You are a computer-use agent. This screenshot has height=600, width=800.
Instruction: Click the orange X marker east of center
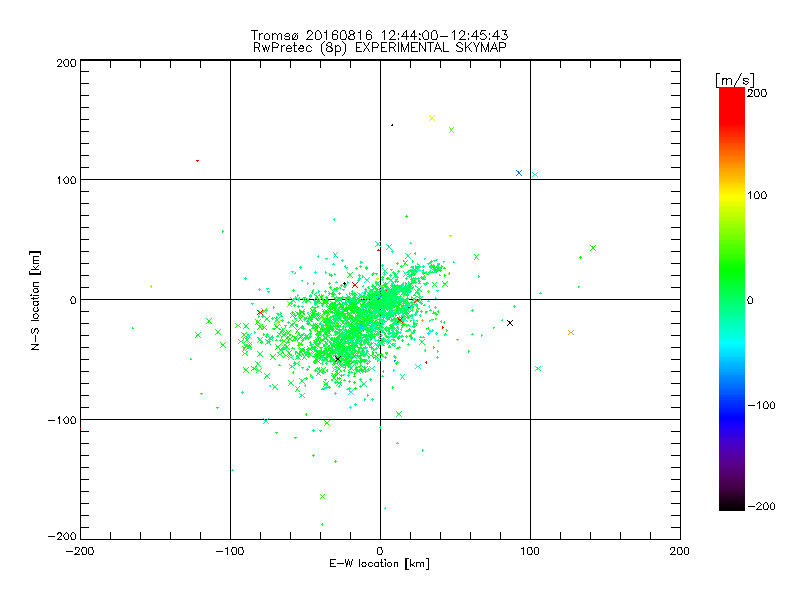pos(571,333)
